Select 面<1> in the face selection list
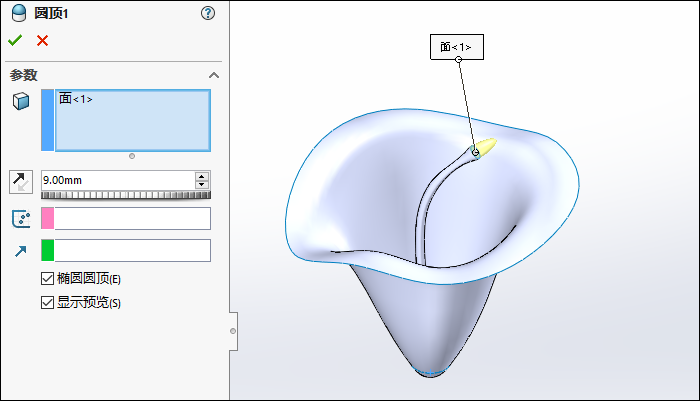The width and height of the screenshot is (700, 401). pyautogui.click(x=76, y=99)
